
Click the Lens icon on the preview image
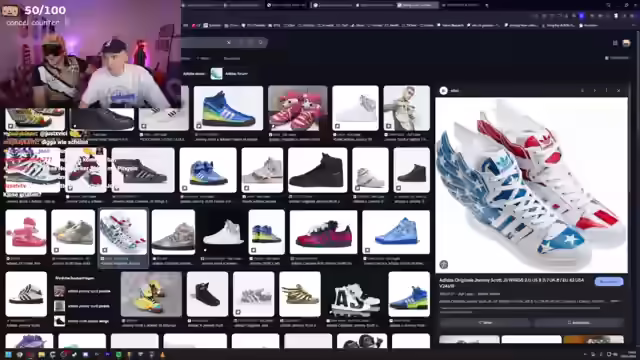(444, 264)
